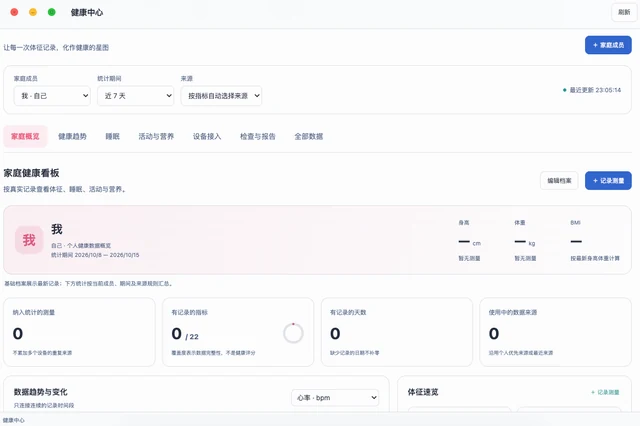Show the 全部数据 tab
640x426 pixels.
(309, 136)
